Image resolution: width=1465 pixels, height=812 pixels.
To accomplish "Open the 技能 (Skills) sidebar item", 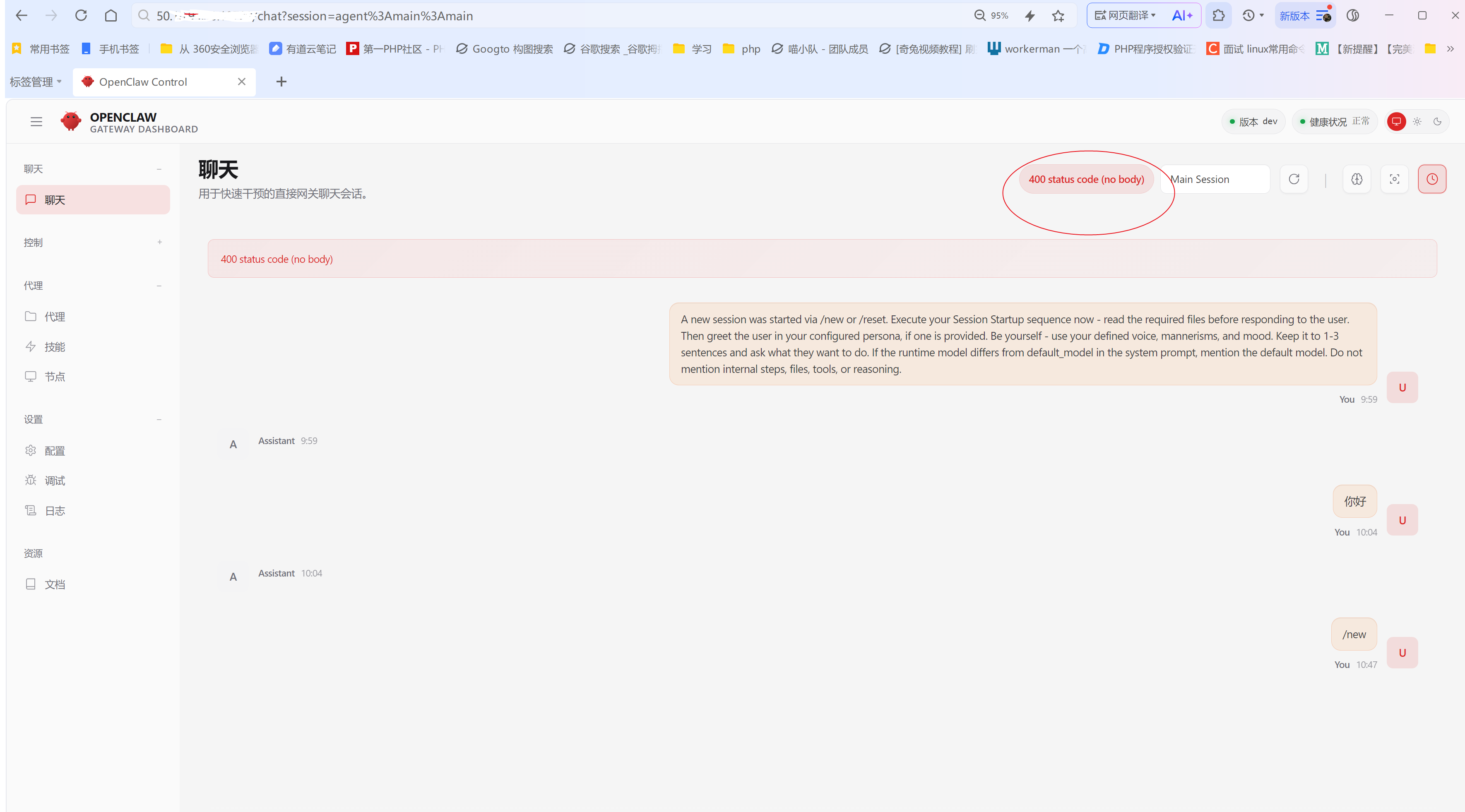I will tap(55, 347).
